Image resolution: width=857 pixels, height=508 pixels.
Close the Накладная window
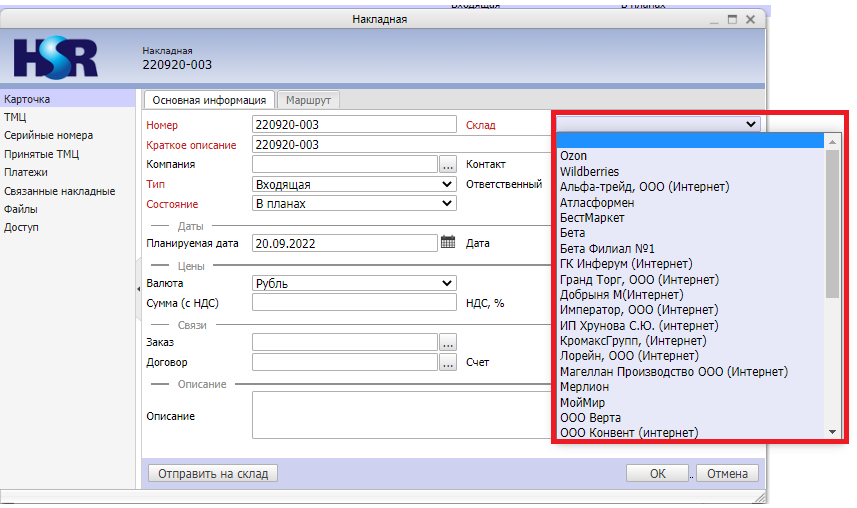tap(750, 19)
